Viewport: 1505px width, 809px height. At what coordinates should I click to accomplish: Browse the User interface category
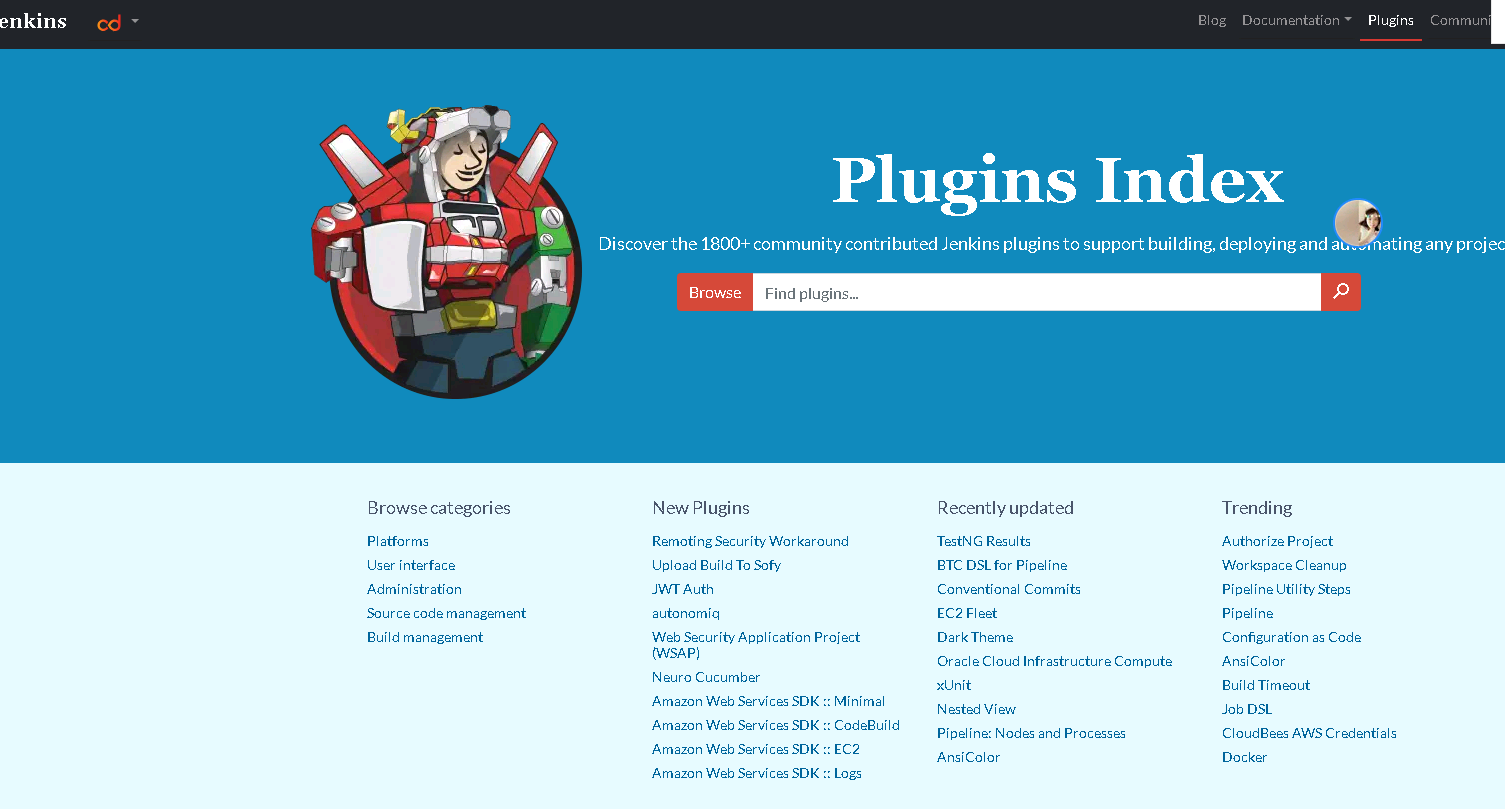click(x=411, y=565)
